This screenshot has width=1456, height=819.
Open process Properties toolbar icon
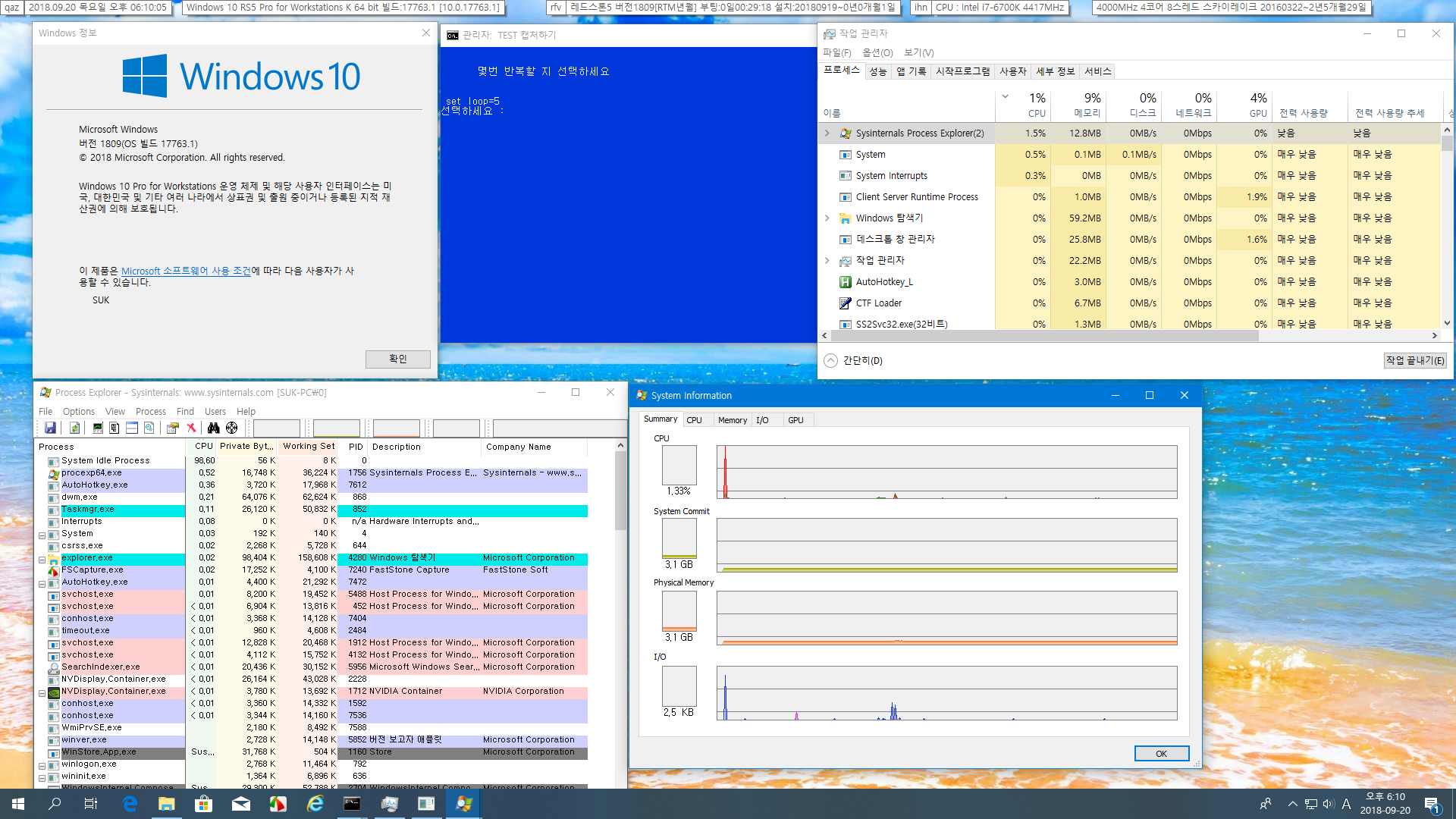[173, 428]
